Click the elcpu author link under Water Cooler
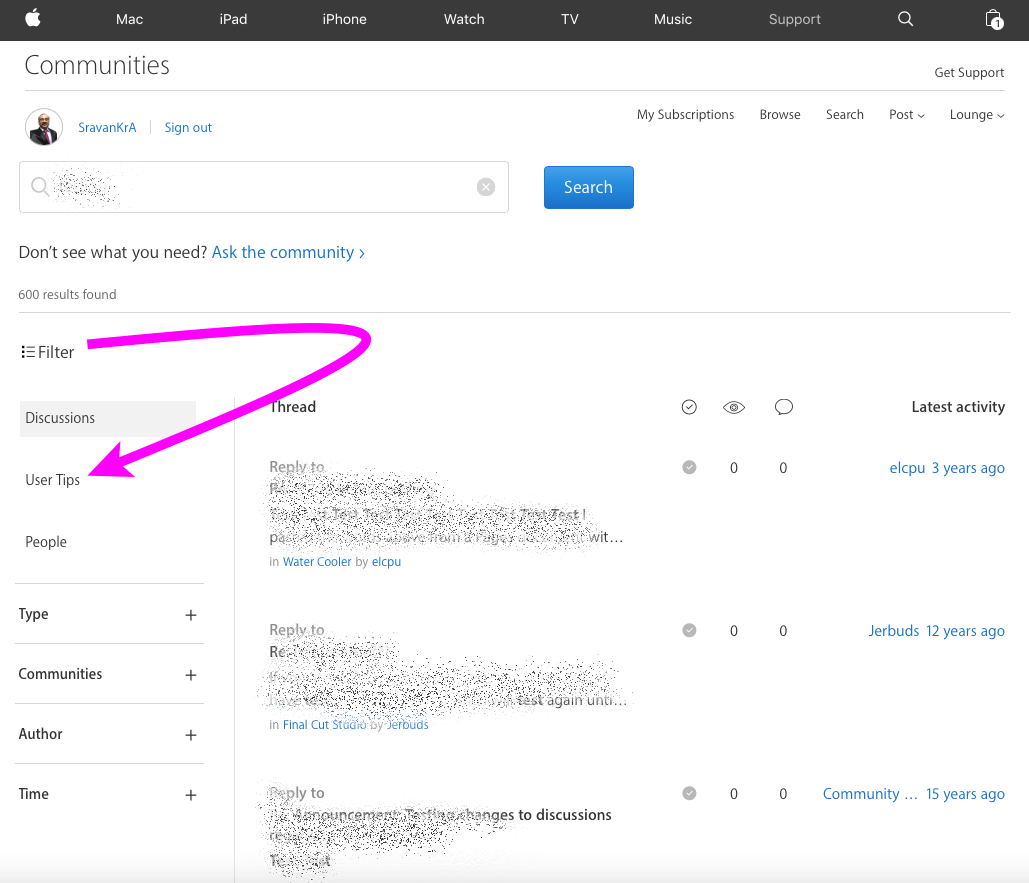The width and height of the screenshot is (1029, 883). 386,562
